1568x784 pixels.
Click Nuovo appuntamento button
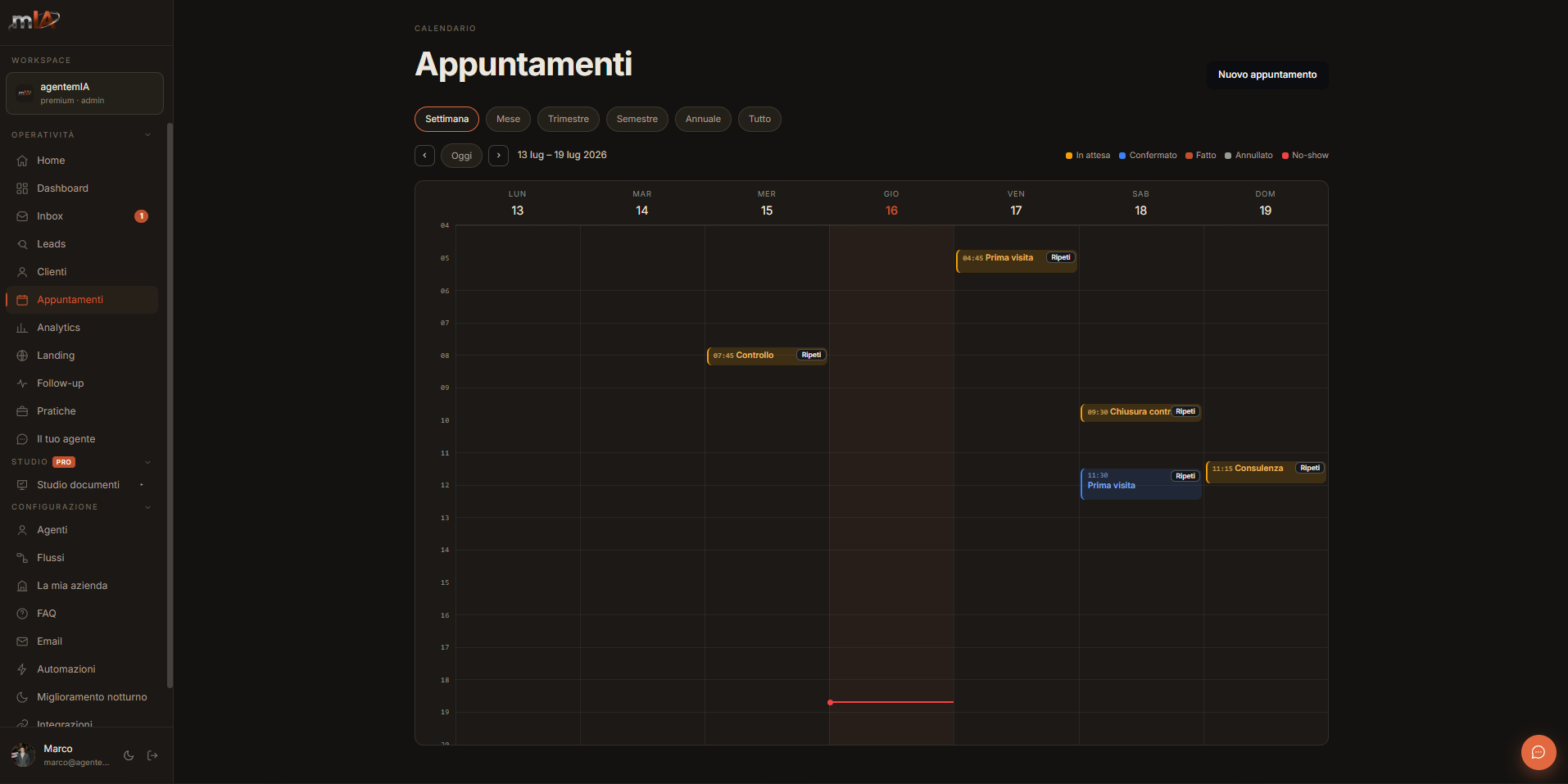(x=1267, y=75)
